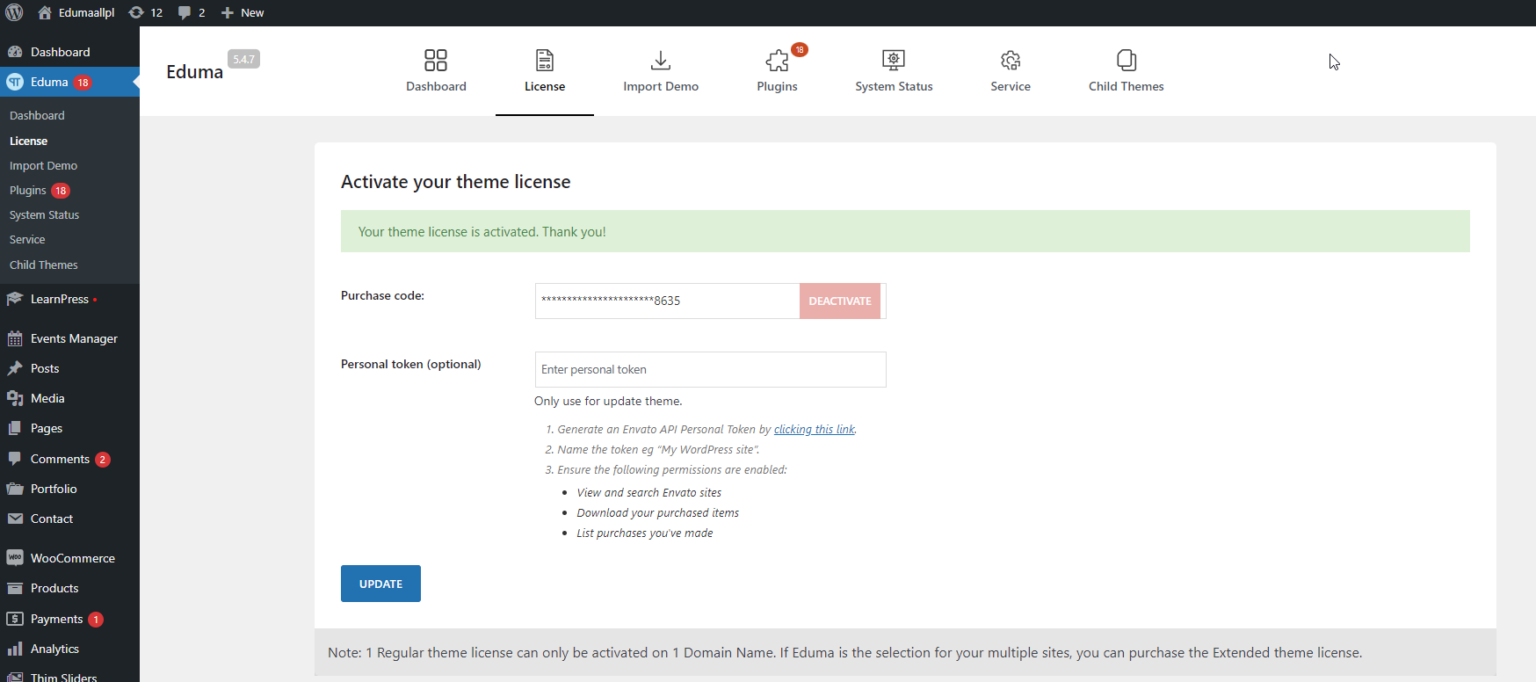
Task: Select the LearnPress graduation cap icon
Action: pyautogui.click(x=14, y=298)
